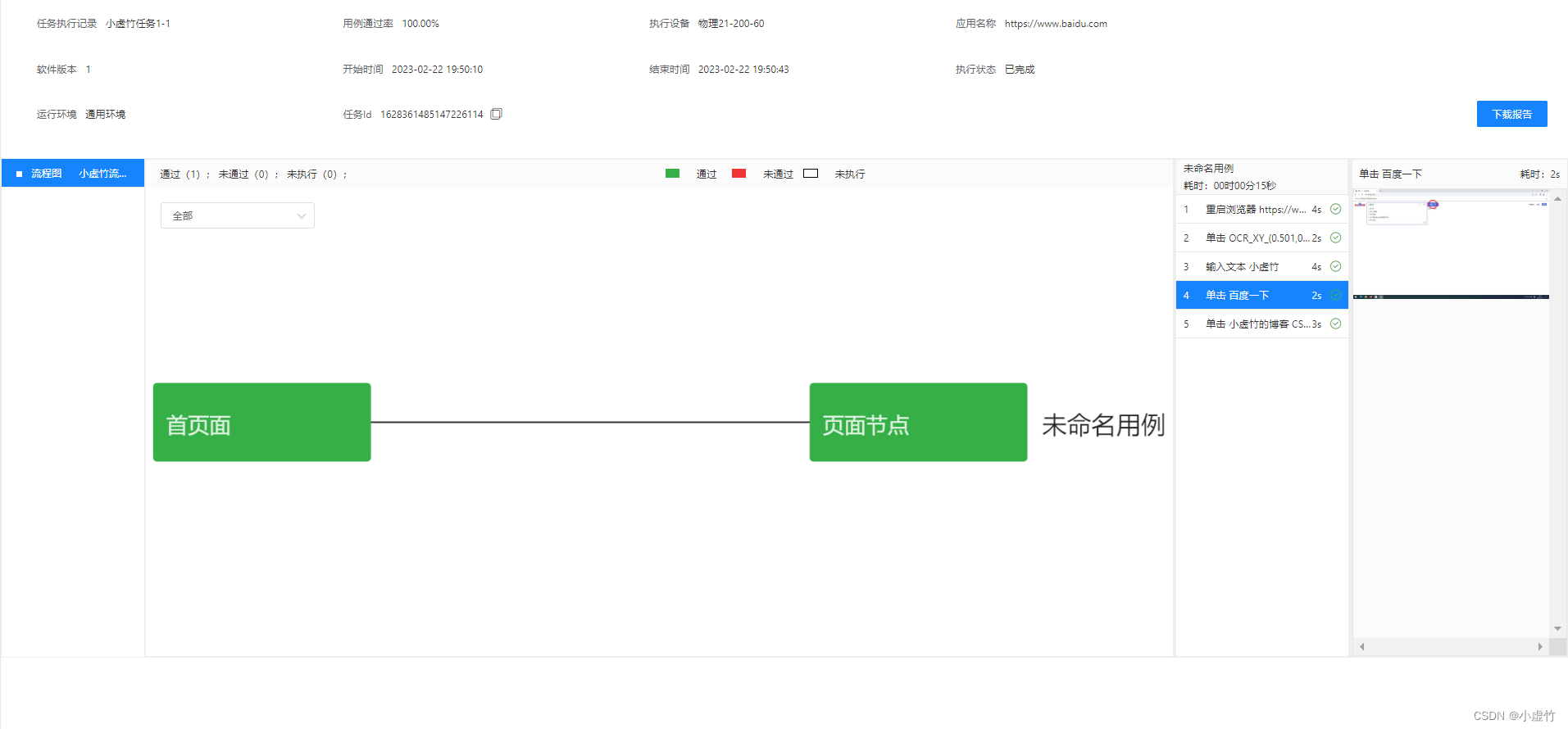Viewport: 1568px width, 729px height.
Task: Select step 1 重启浏览器
Action: coord(1261,209)
